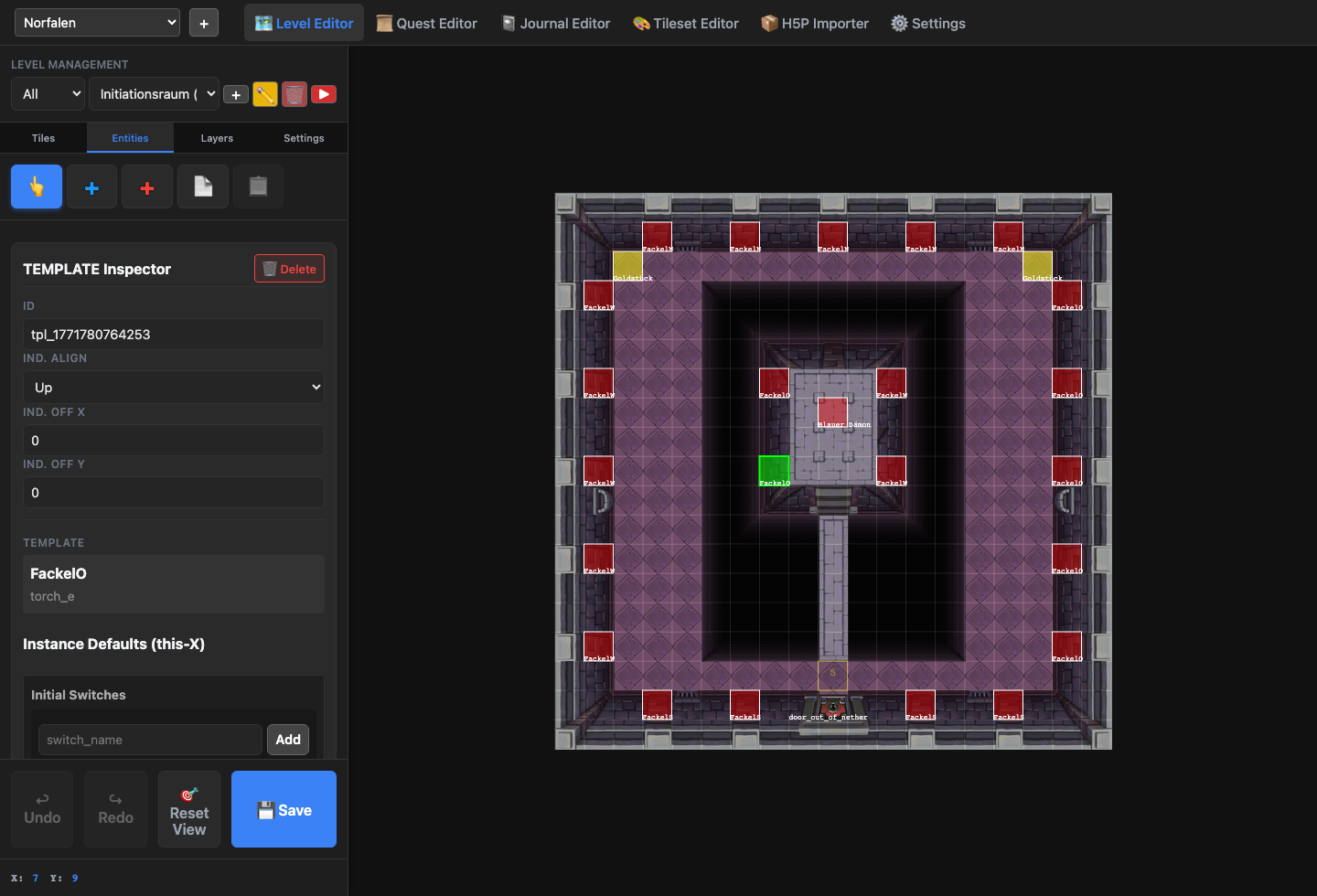Delete the level using the trash icon
1317x896 pixels.
coord(294,93)
